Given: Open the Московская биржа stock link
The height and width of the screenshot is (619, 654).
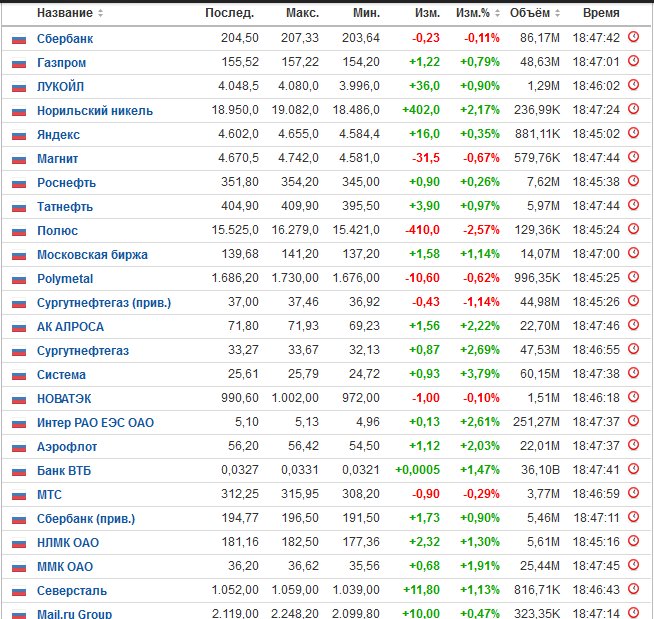Looking at the screenshot, I should 92,254.
